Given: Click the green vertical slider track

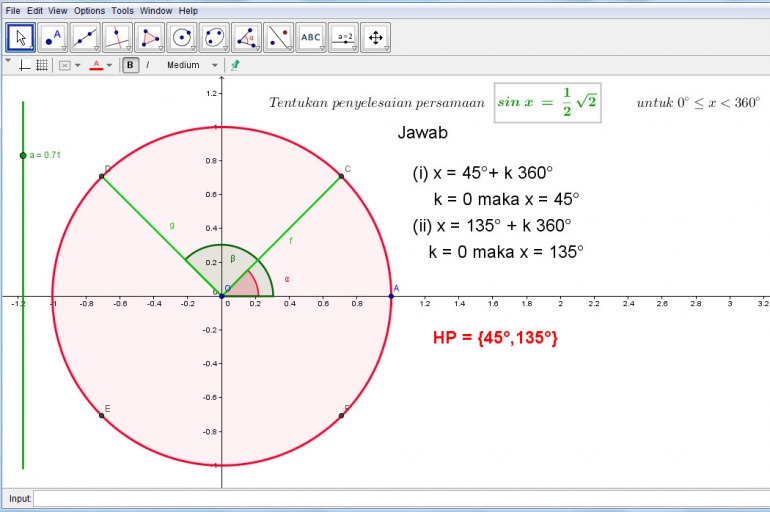Looking at the screenshot, I should point(23,285).
